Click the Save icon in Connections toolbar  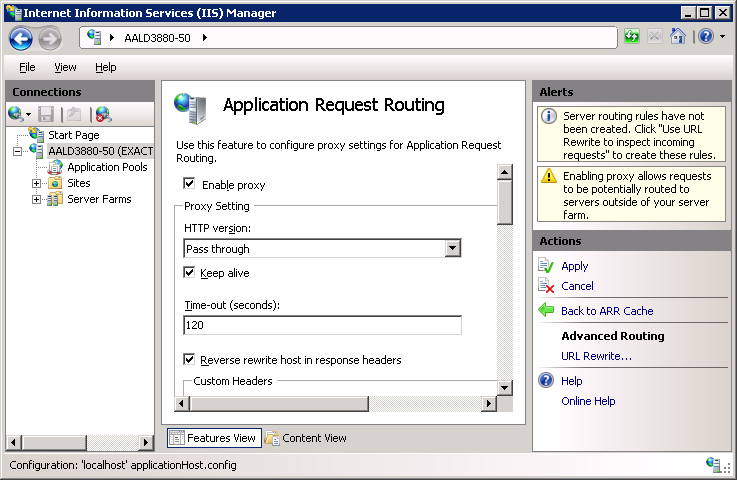point(46,114)
